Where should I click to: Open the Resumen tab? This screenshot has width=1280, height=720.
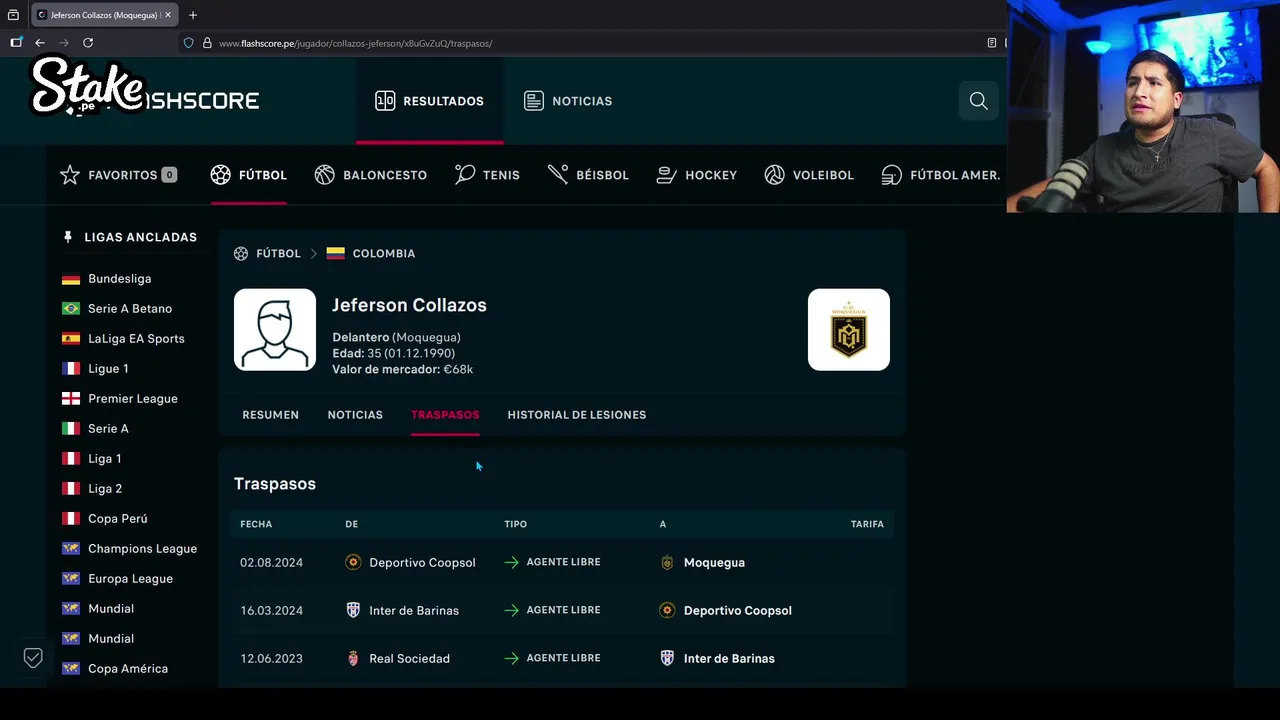coord(270,415)
